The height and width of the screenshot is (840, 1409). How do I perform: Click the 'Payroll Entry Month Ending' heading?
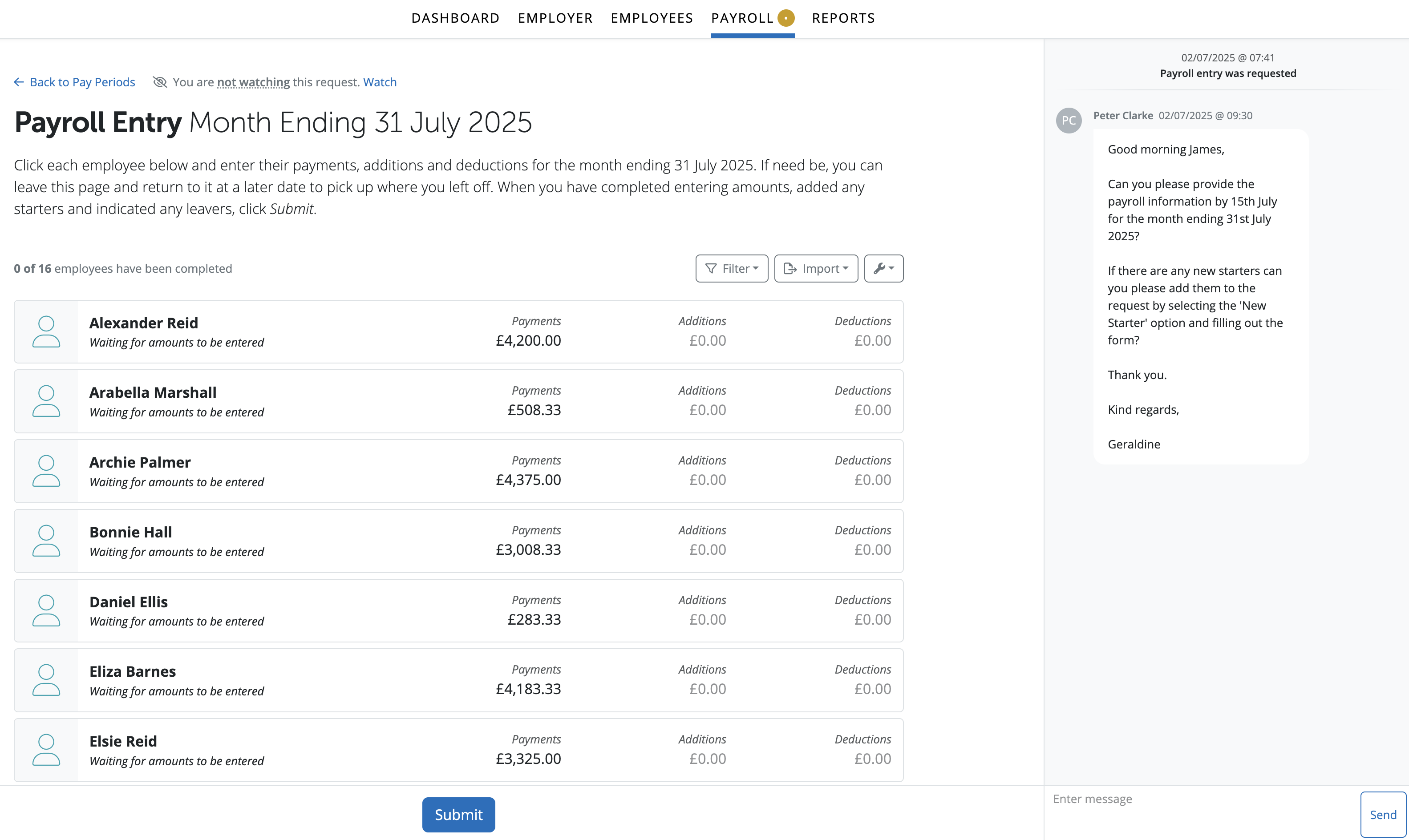[x=273, y=122]
